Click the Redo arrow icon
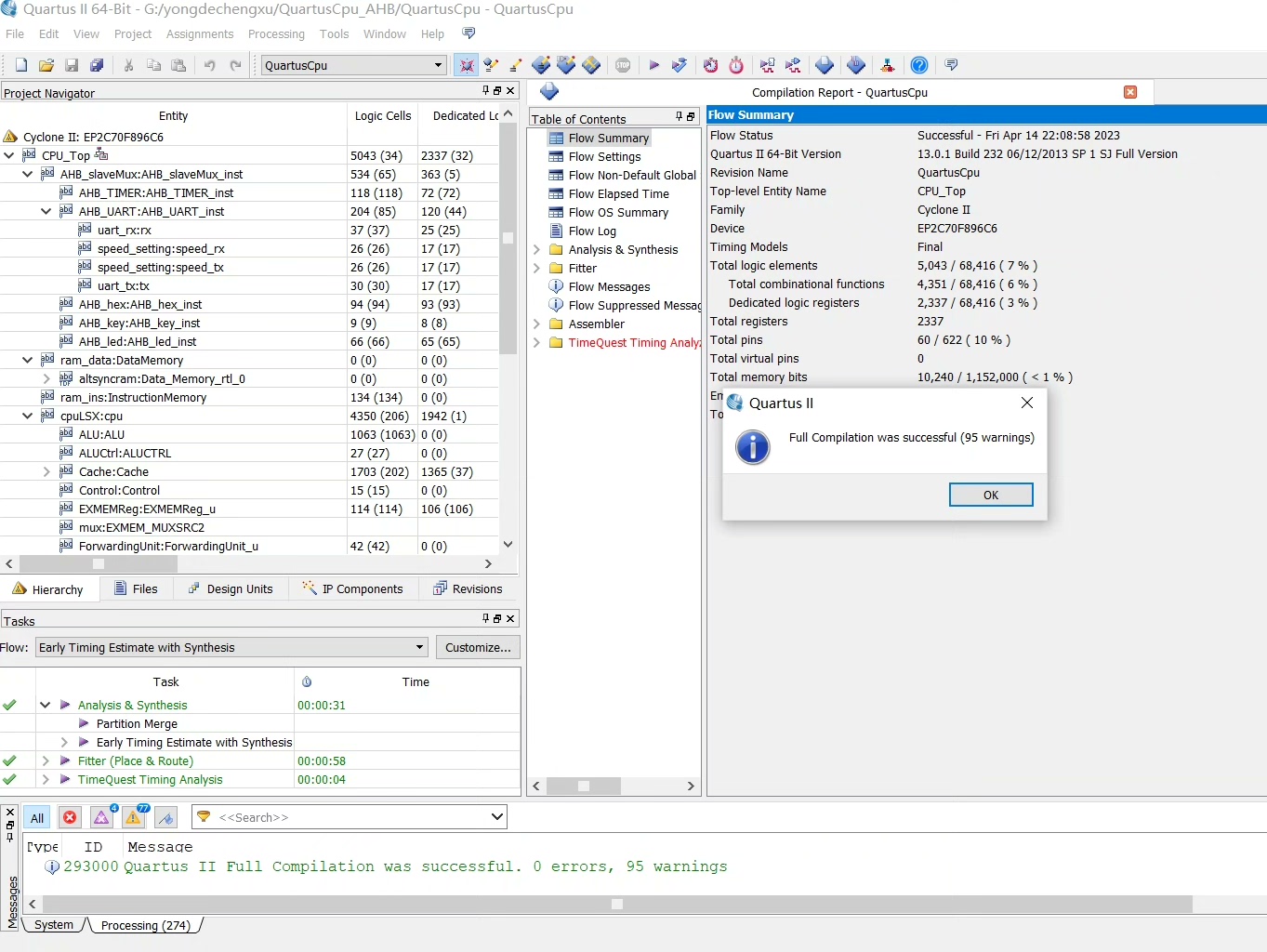The height and width of the screenshot is (952, 1267). point(235,65)
